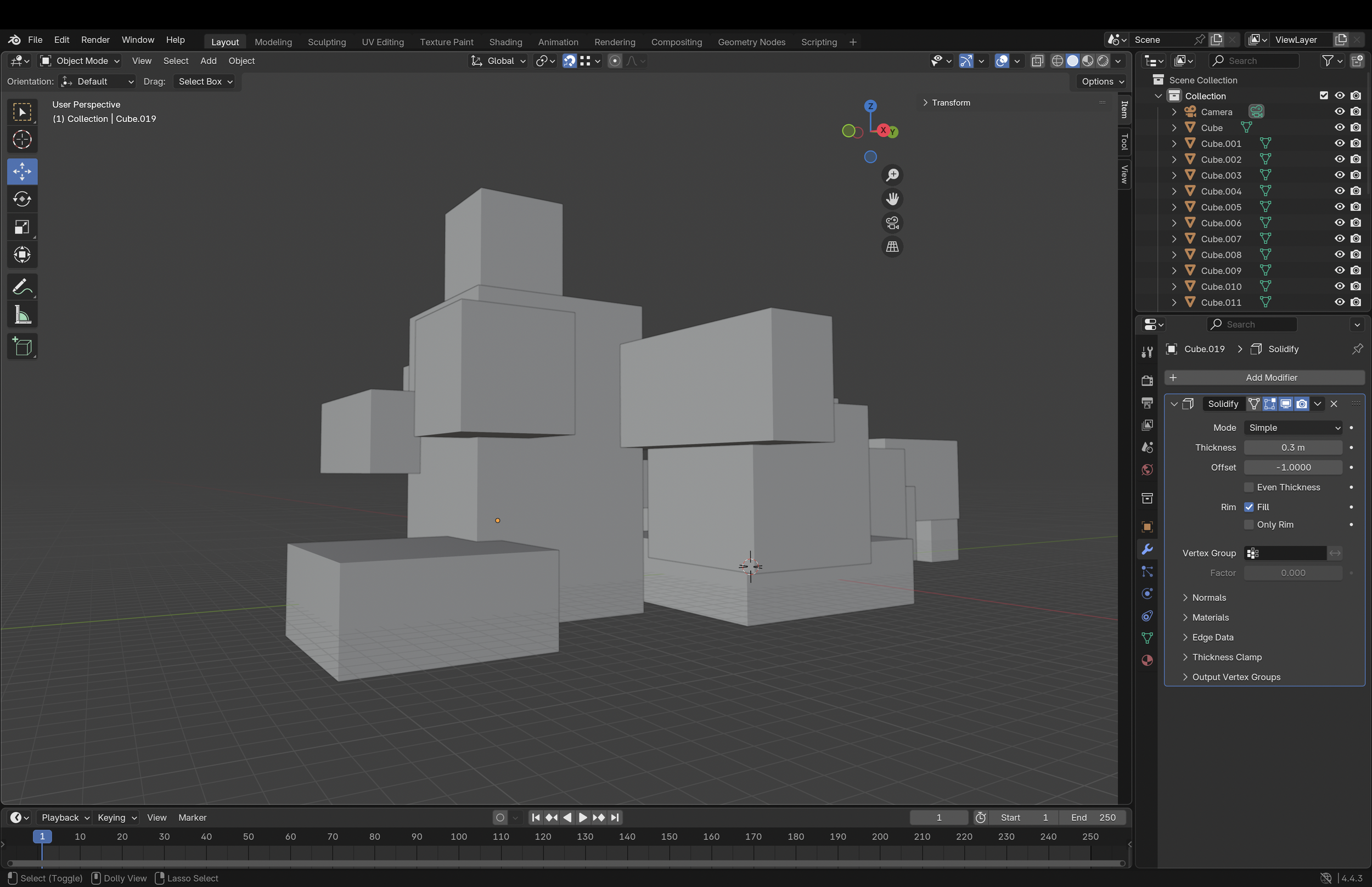Toggle camera view in viewport

point(892,222)
